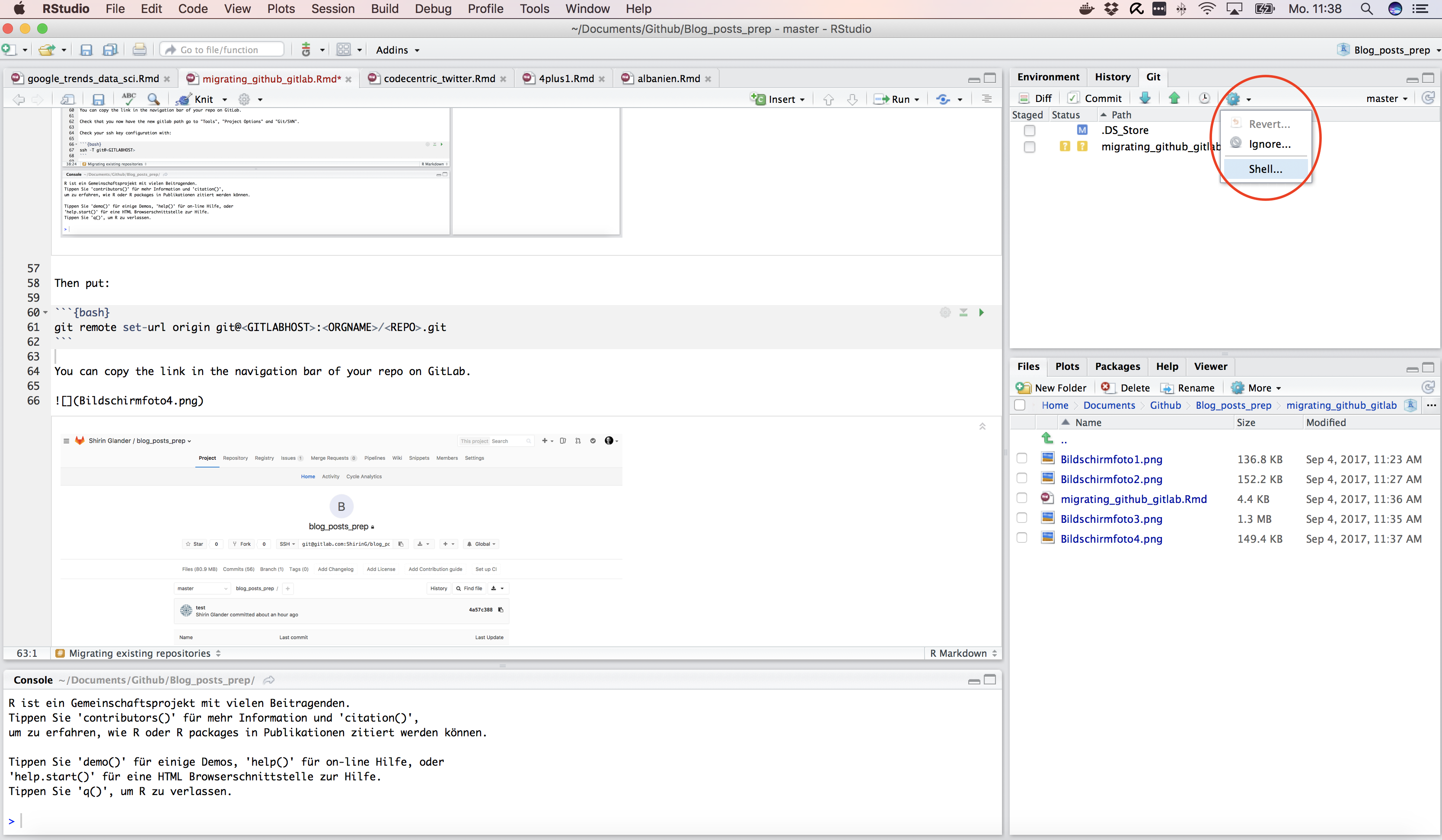1442x840 pixels.
Task: Open Blog_posts_prep project menu
Action: [x=1389, y=50]
